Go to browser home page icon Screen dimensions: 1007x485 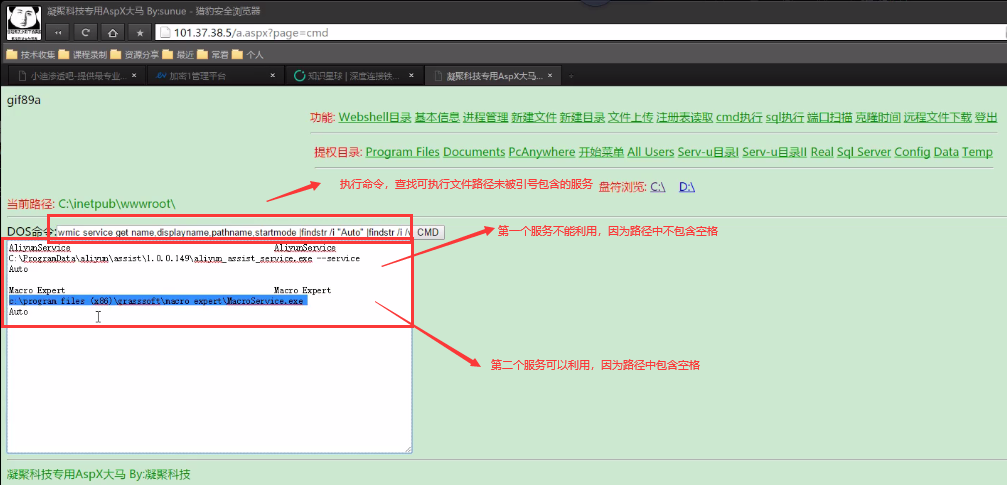(x=113, y=31)
